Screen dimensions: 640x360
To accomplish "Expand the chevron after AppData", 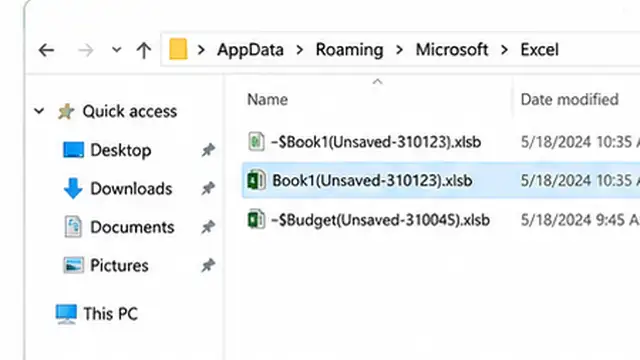I will click(x=300, y=50).
